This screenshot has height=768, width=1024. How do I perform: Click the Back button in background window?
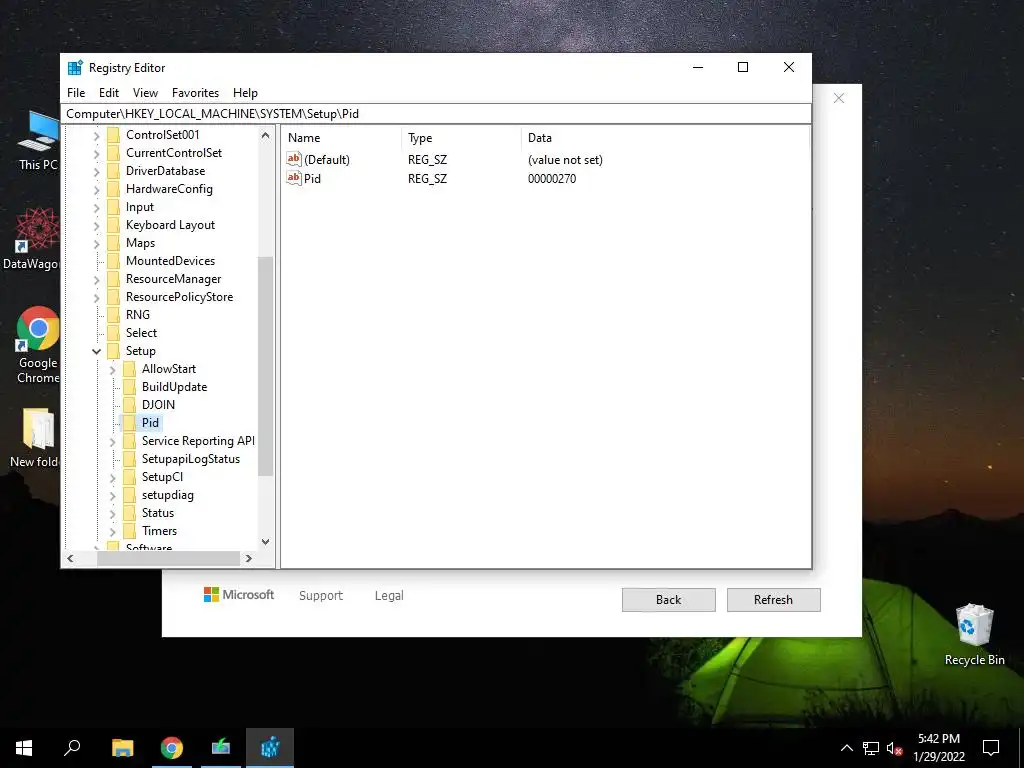pyautogui.click(x=669, y=600)
